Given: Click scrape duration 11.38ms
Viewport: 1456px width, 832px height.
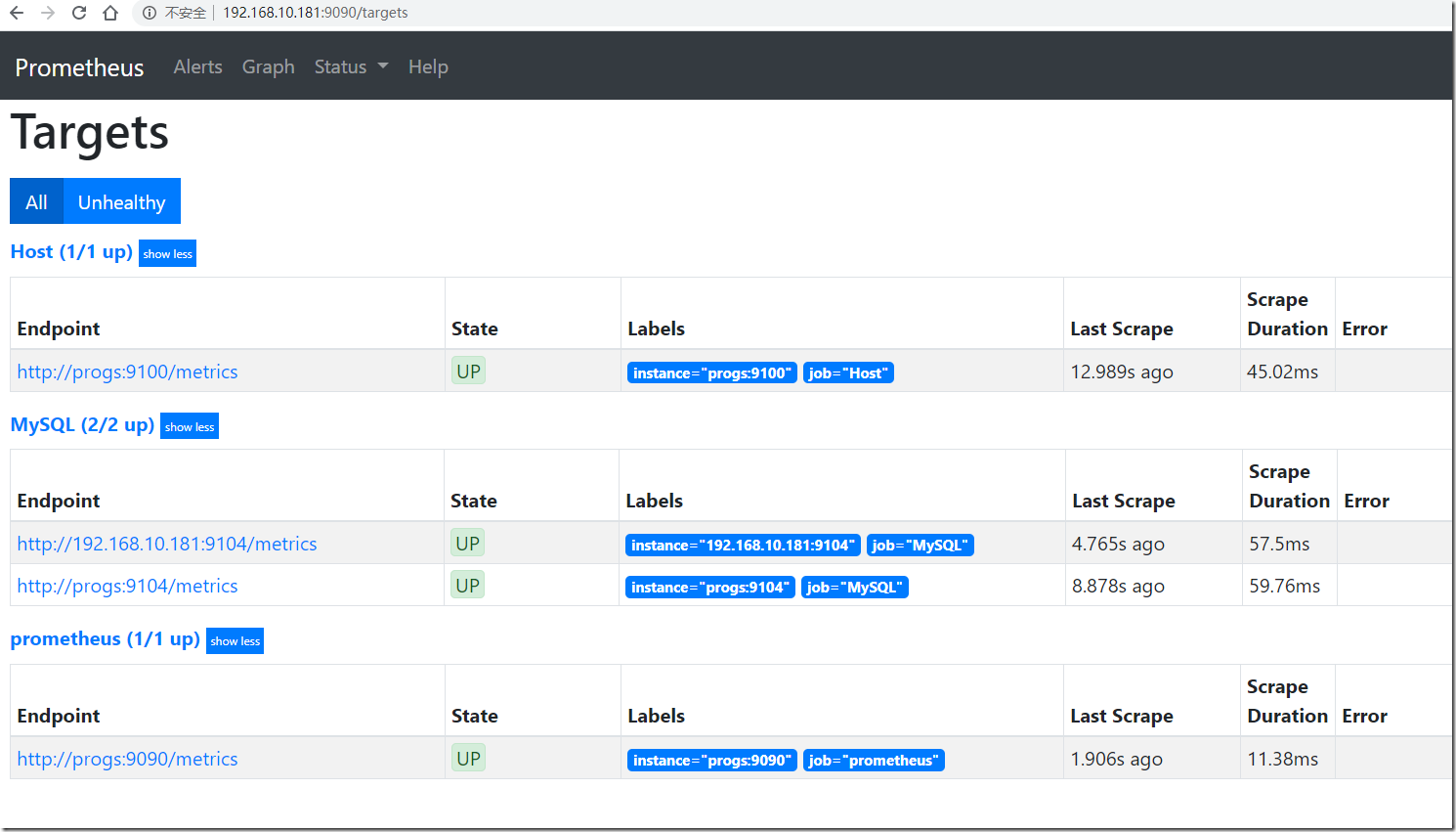Looking at the screenshot, I should (x=1282, y=759).
